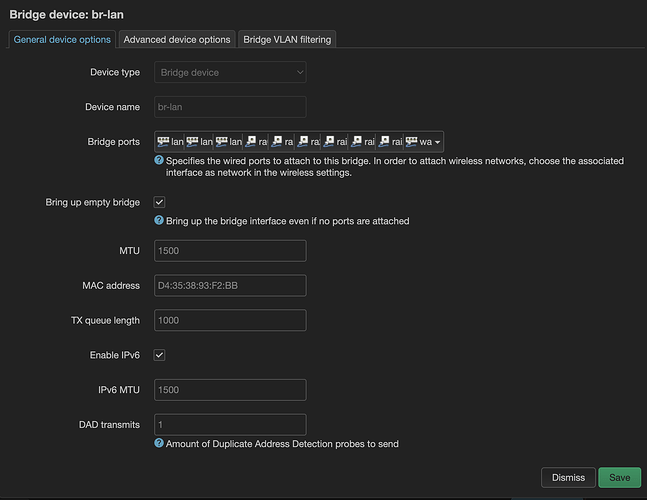Click the MTU input field

(x=230, y=251)
